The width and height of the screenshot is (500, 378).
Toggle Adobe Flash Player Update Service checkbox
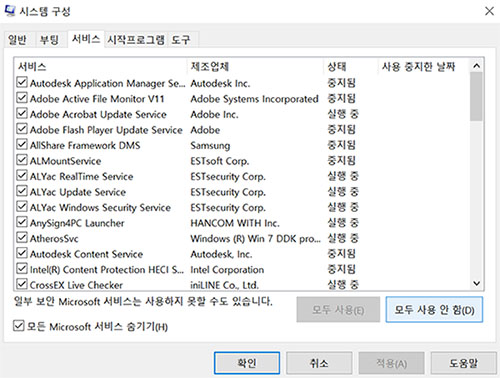(22, 129)
